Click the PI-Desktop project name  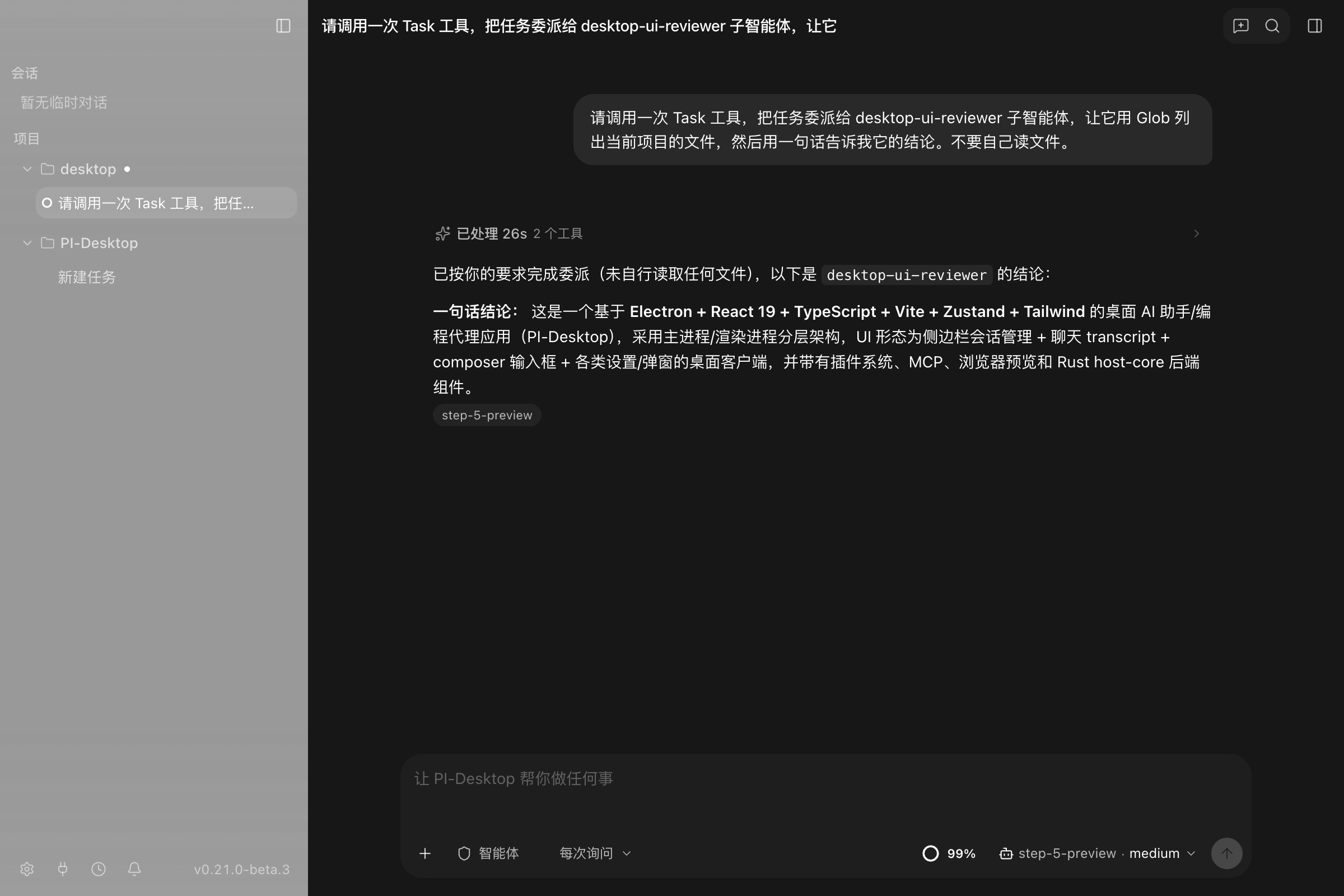pos(99,243)
